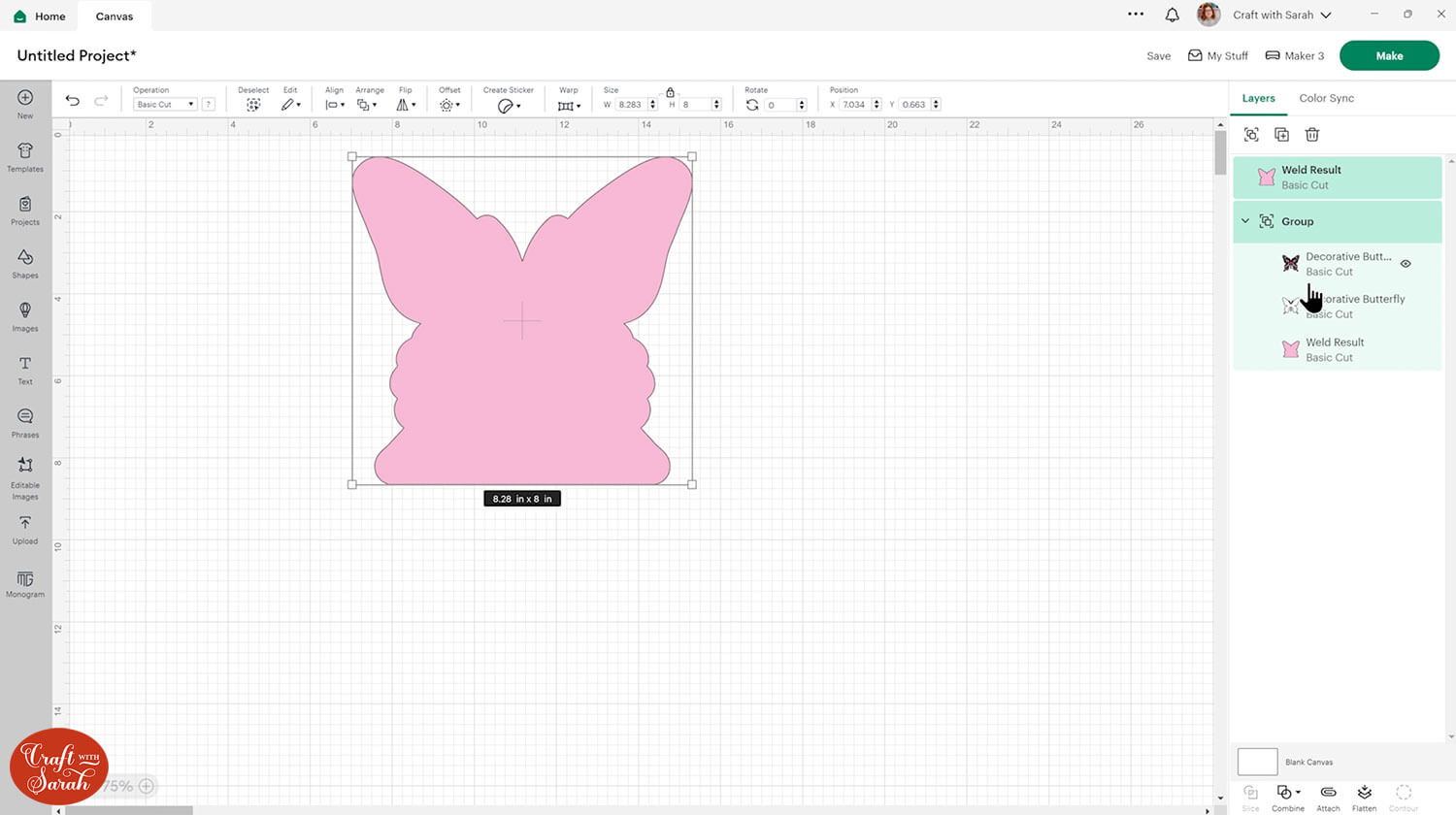The height and width of the screenshot is (815, 1456).
Task: Click the Upload icon
Action: coord(25,529)
